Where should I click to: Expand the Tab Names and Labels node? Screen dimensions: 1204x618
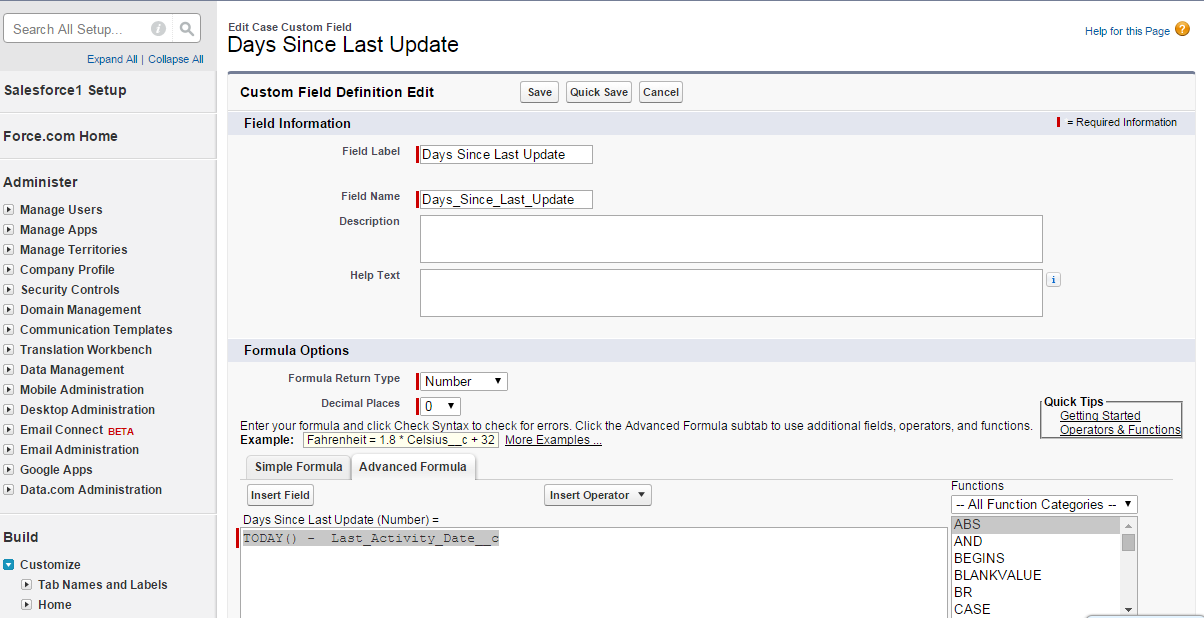tap(27, 585)
